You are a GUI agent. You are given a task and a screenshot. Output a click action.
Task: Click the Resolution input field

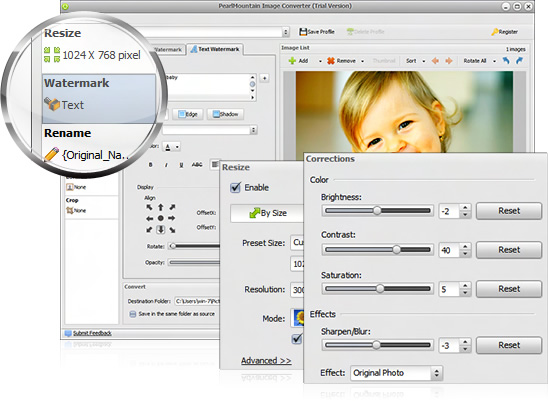297,290
